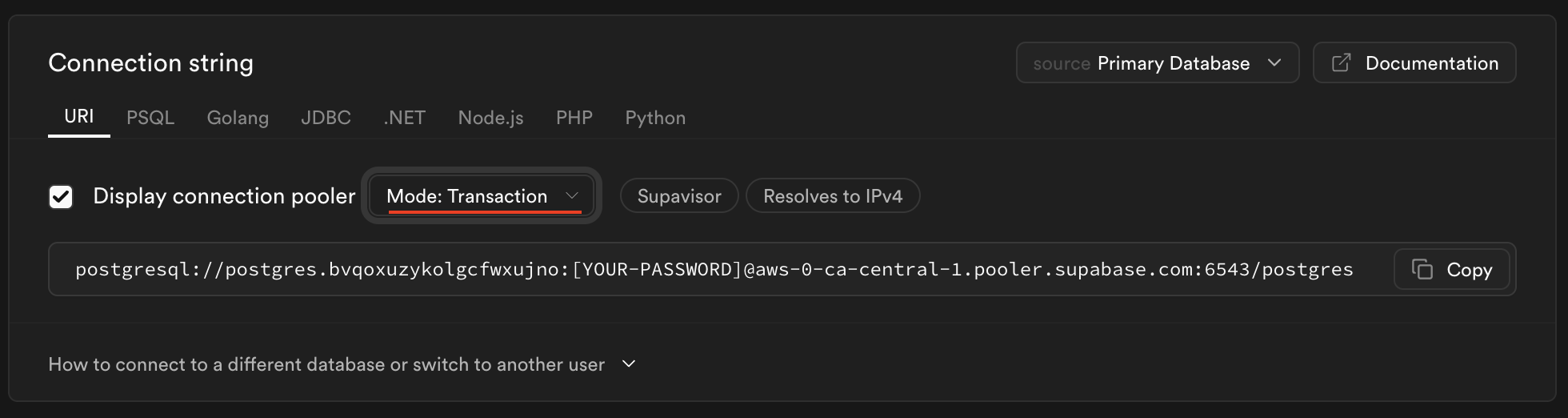This screenshot has width=1568, height=418.
Task: Show the .NET connection string tab
Action: pyautogui.click(x=404, y=118)
